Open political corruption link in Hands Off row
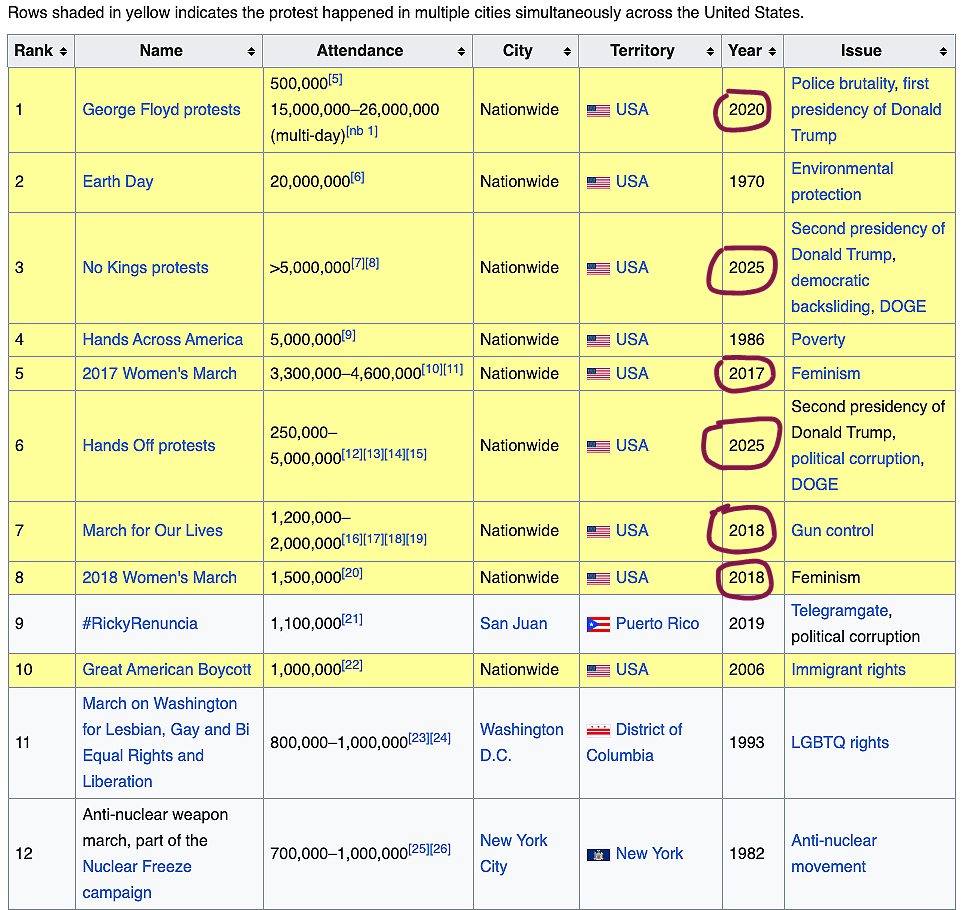This screenshot has height=910, width=964. click(855, 458)
